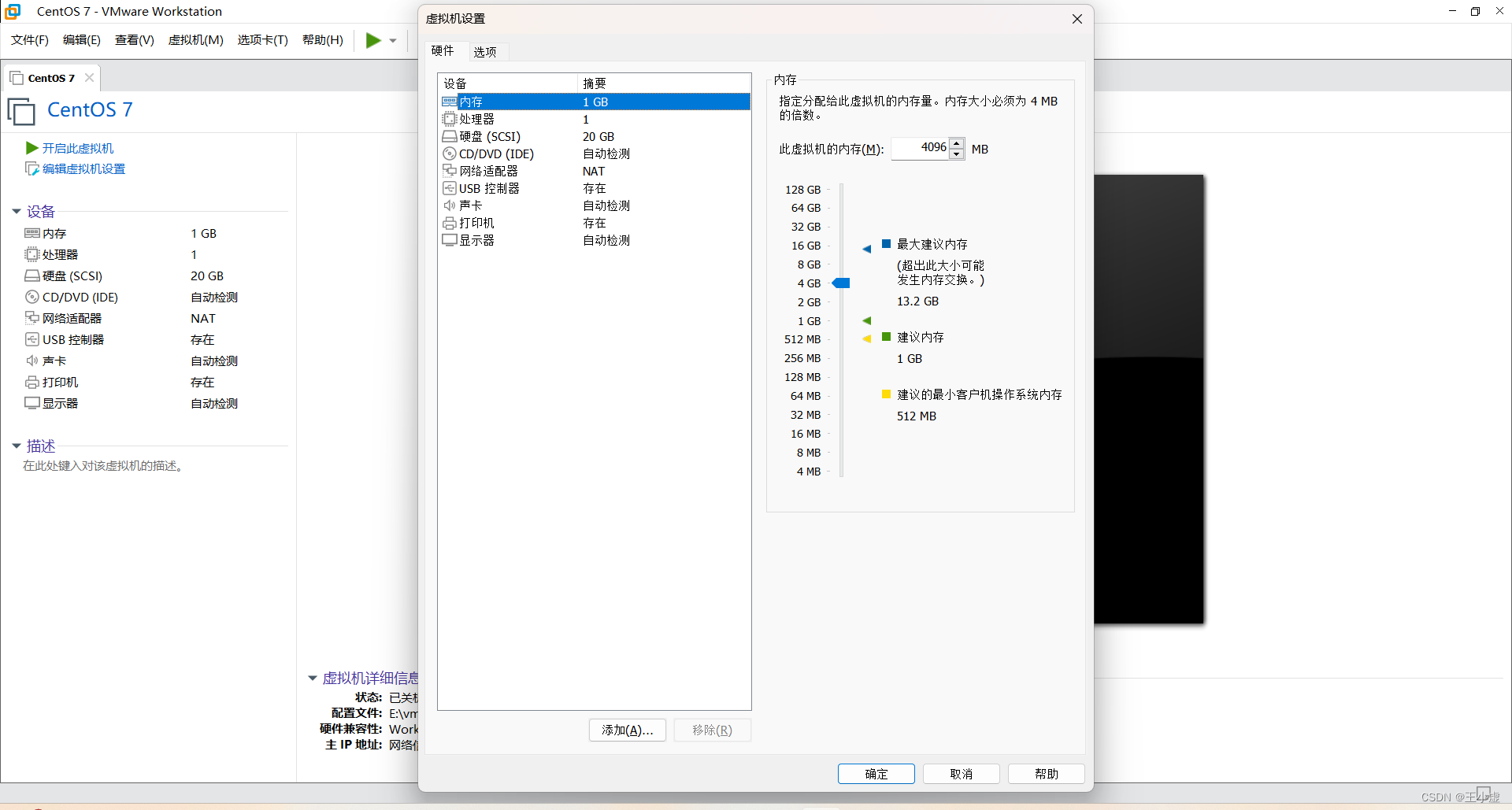The image size is (1512, 810).
Task: Open the 帮助(H) menu
Action: pyautogui.click(x=323, y=40)
